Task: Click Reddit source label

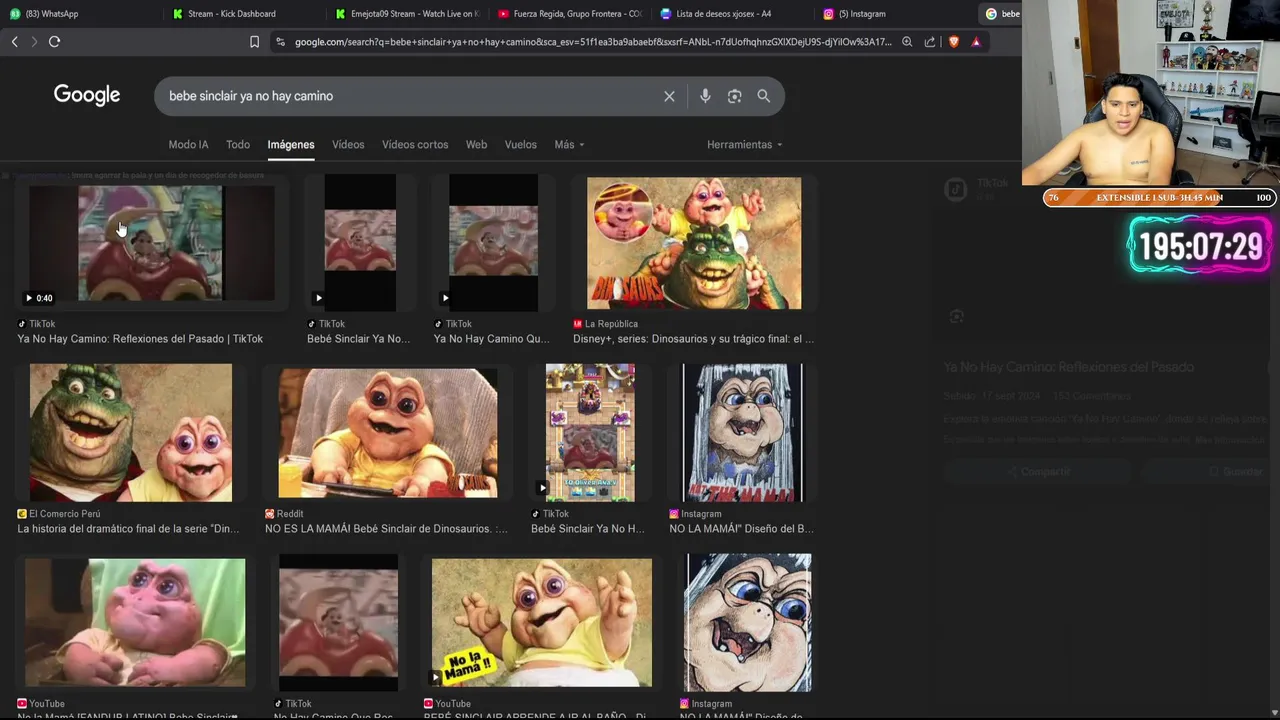Action: [x=290, y=514]
